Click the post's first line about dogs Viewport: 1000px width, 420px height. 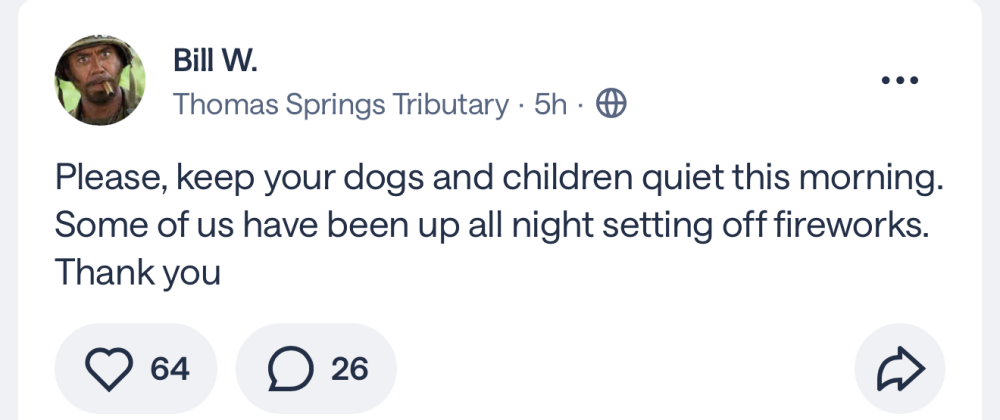[498, 179]
